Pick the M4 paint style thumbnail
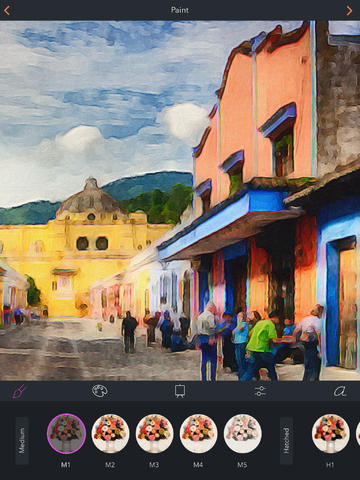The width and height of the screenshot is (360, 480). (198, 433)
